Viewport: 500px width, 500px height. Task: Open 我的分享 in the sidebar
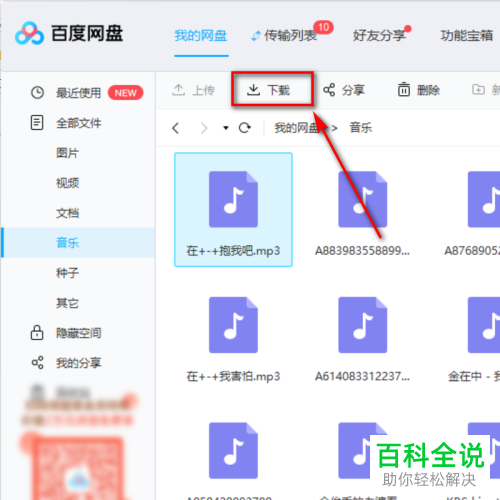pos(78,363)
